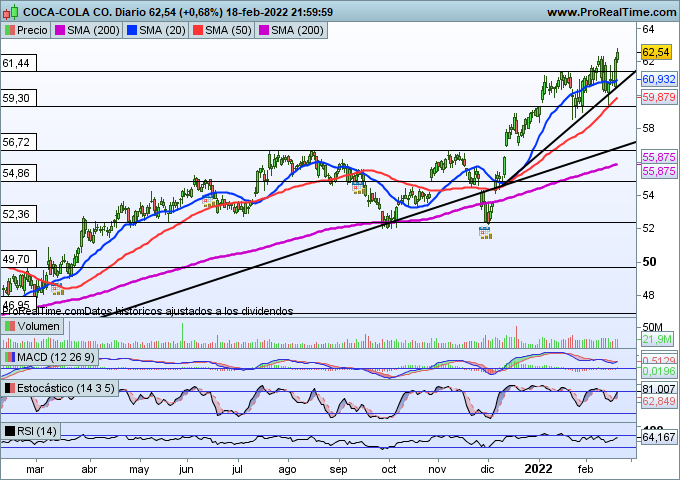Select the SMA (200) legend entry after SMA (50)
This screenshot has height=480, width=680.
tap(291, 30)
